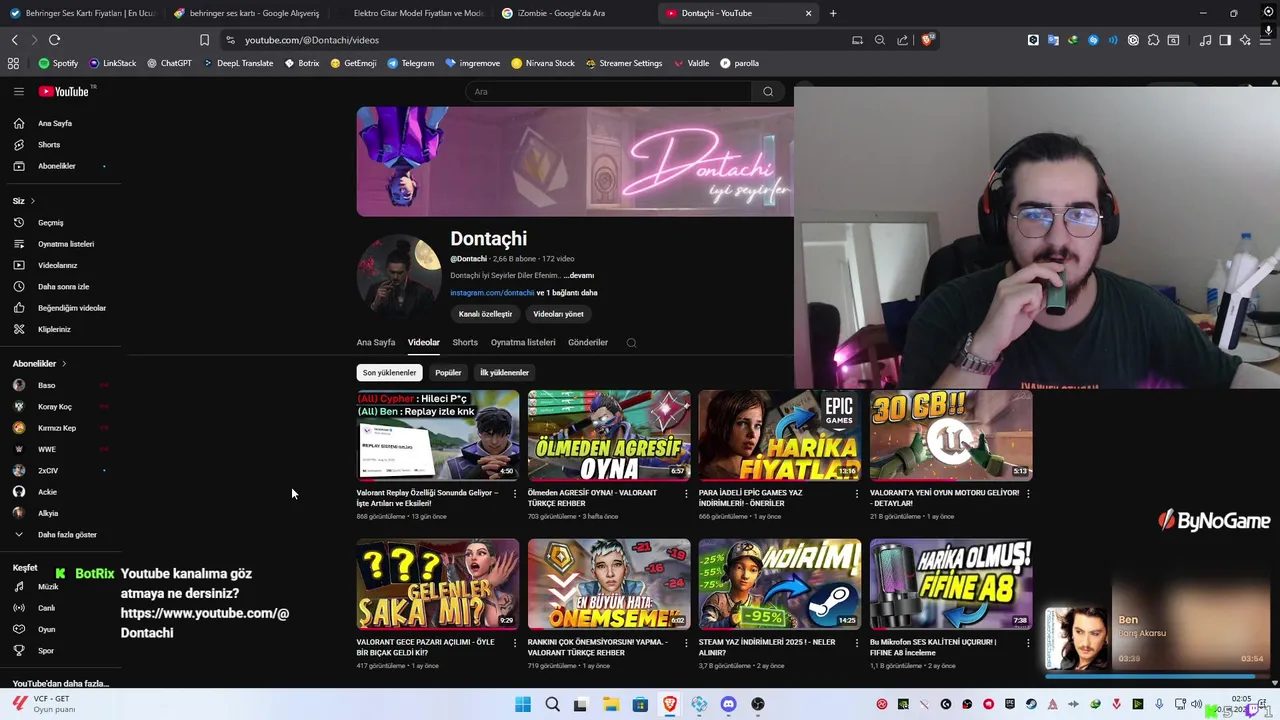The height and width of the screenshot is (720, 1280).
Task: Search within channel using magnifier icon
Action: tap(631, 343)
